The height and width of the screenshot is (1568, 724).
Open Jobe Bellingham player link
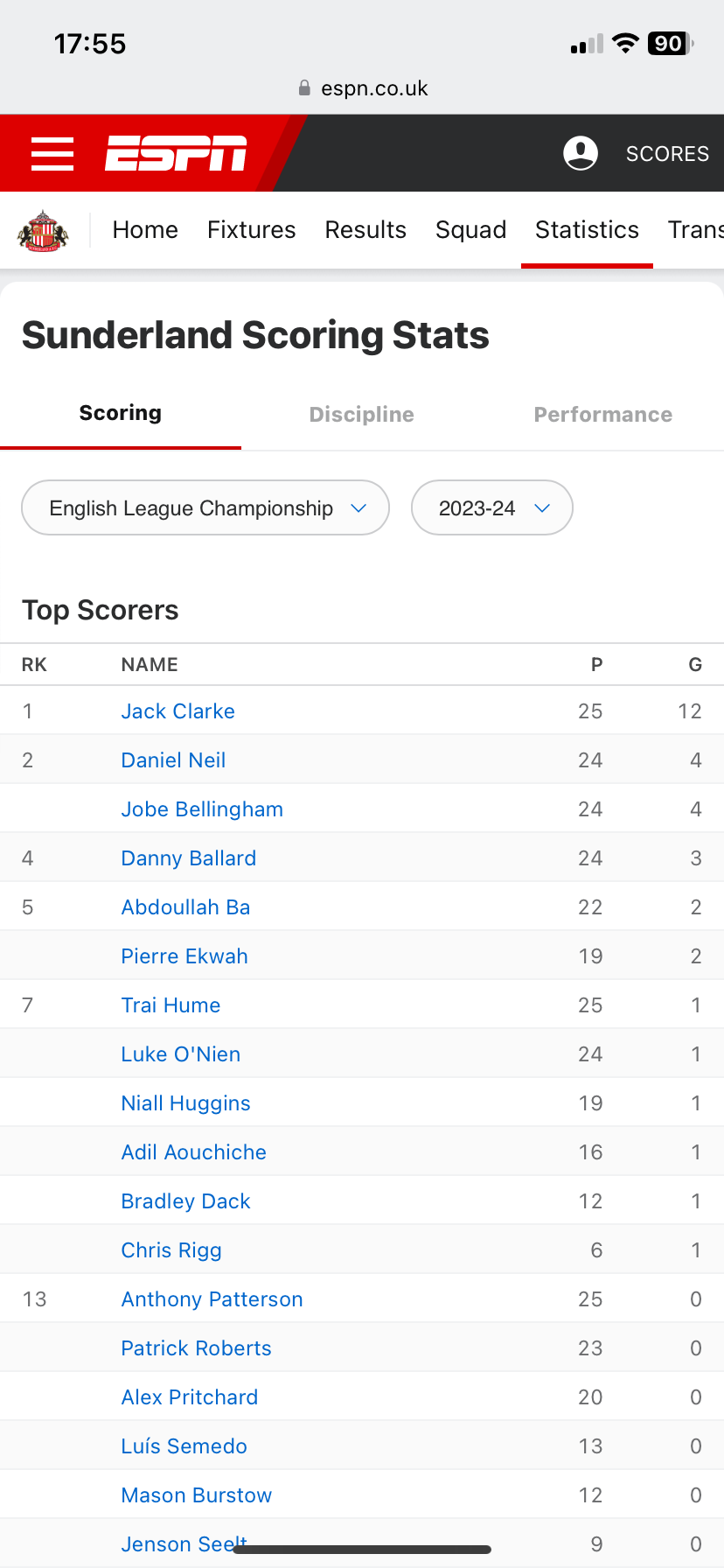click(202, 809)
